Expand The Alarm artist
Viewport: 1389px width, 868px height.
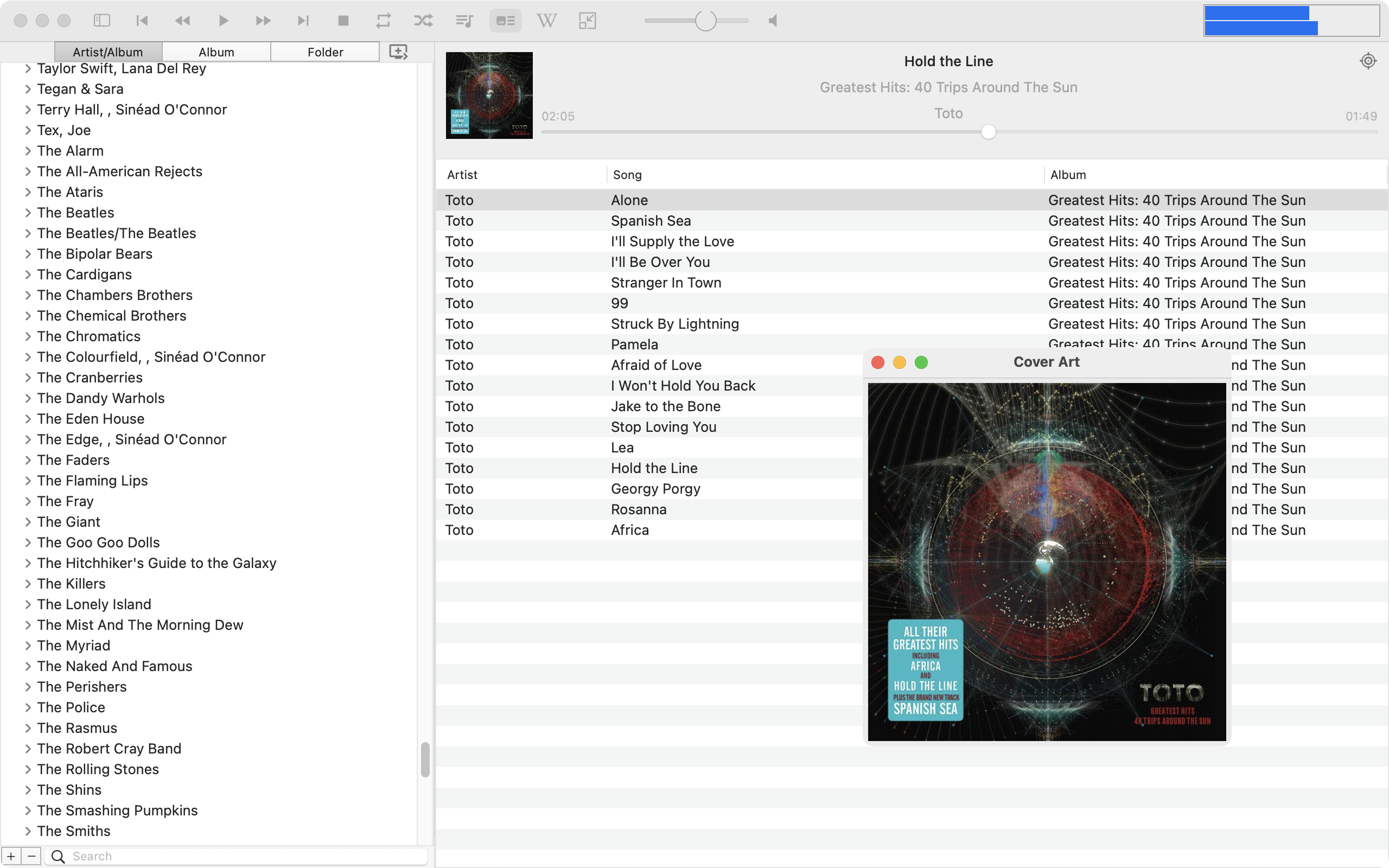[28, 151]
